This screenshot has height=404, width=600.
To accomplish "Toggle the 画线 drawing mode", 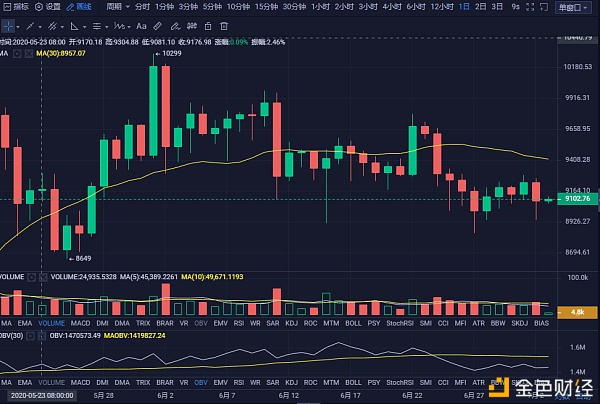I will [79, 7].
